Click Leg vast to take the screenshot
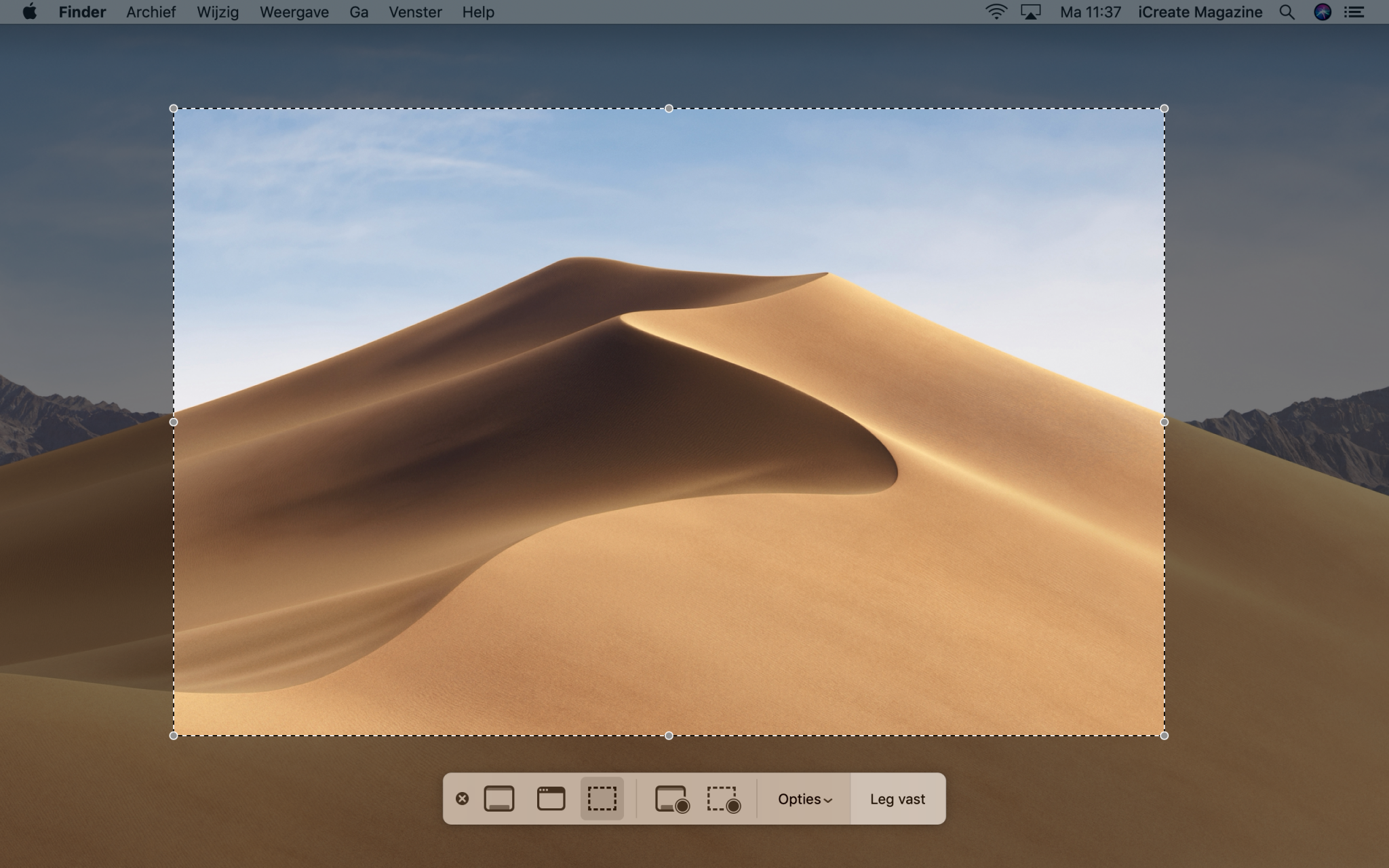 point(897,799)
